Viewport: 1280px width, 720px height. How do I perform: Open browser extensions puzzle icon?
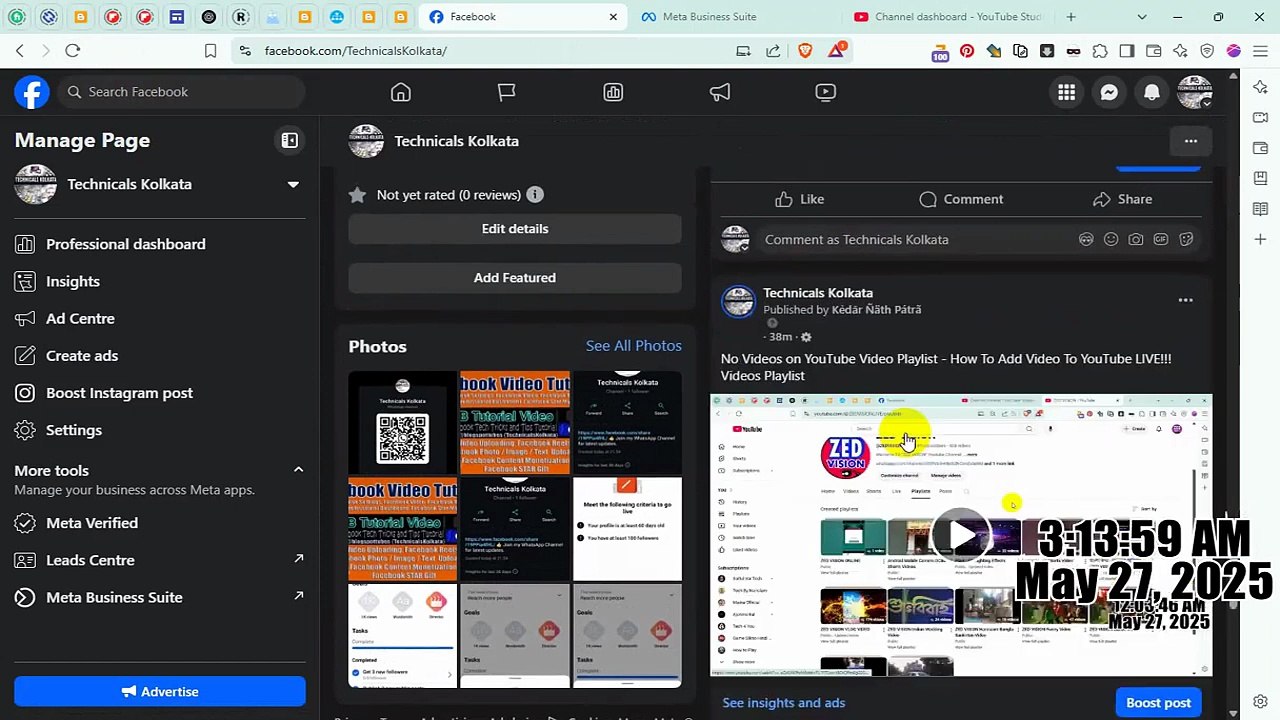tap(1100, 51)
